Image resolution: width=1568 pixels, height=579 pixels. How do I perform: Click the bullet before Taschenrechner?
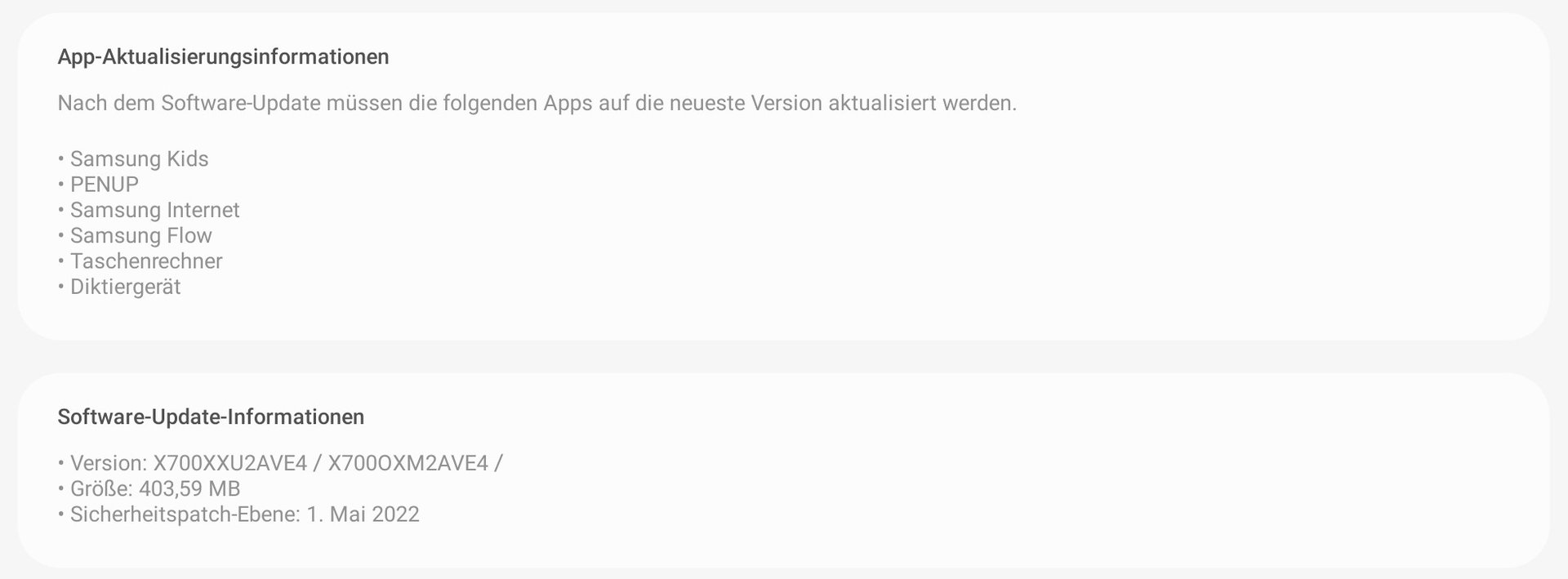[x=61, y=261]
